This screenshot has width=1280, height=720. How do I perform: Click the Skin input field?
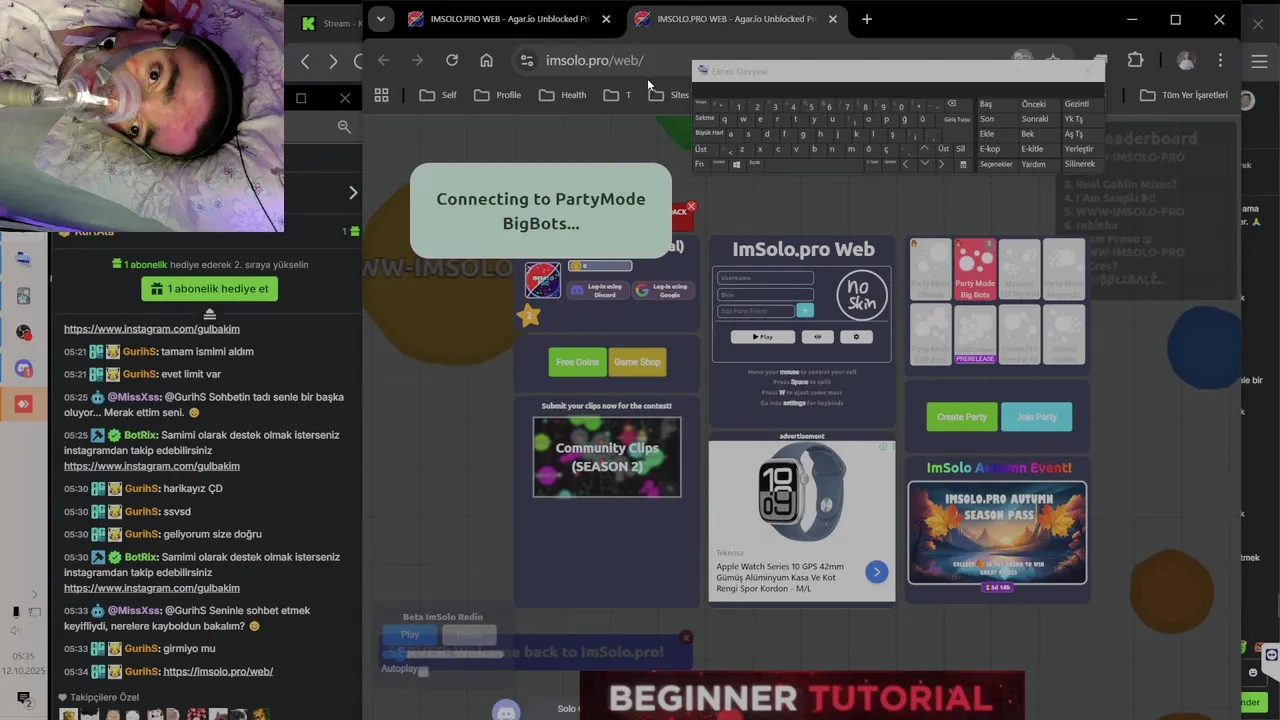[x=765, y=295]
